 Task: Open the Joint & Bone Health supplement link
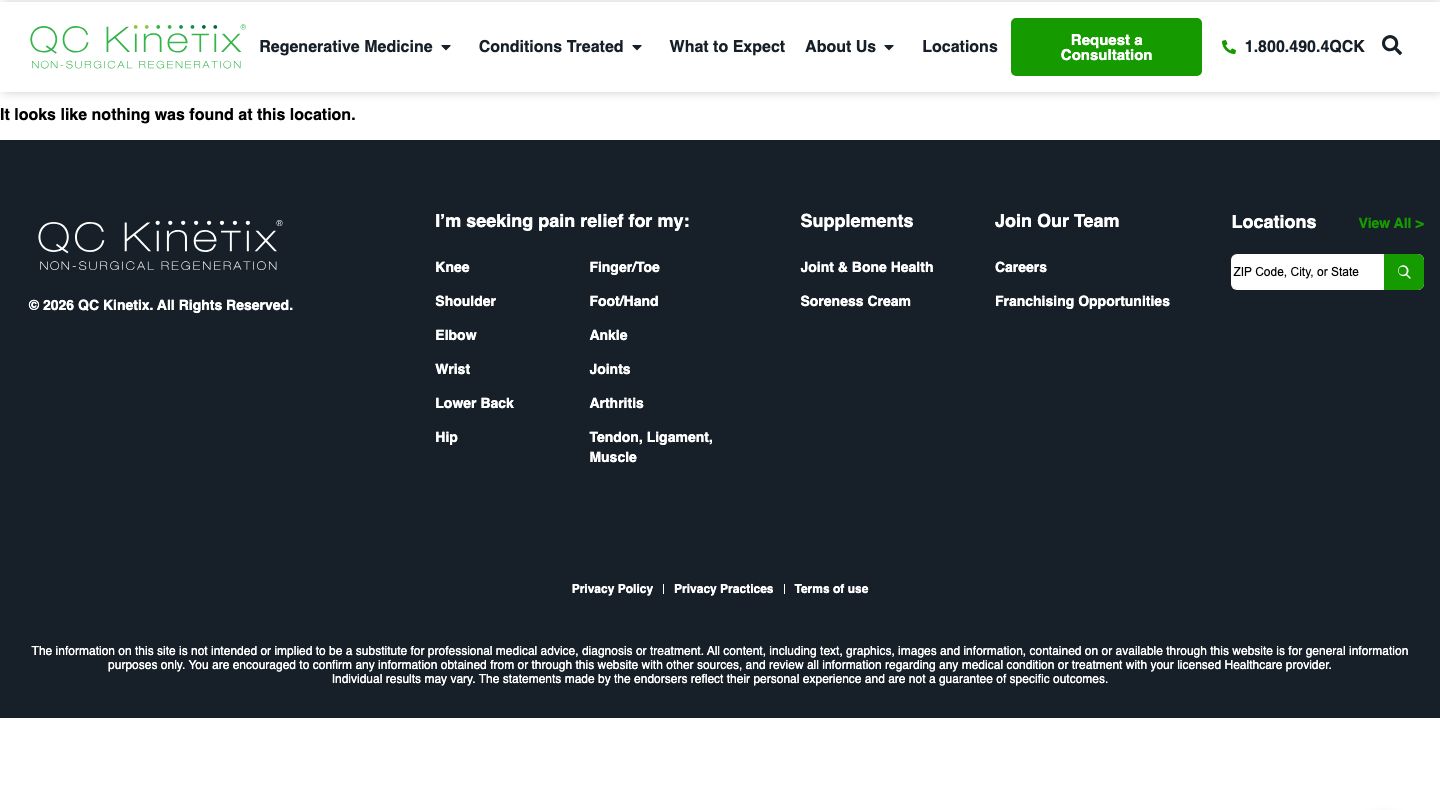point(866,267)
